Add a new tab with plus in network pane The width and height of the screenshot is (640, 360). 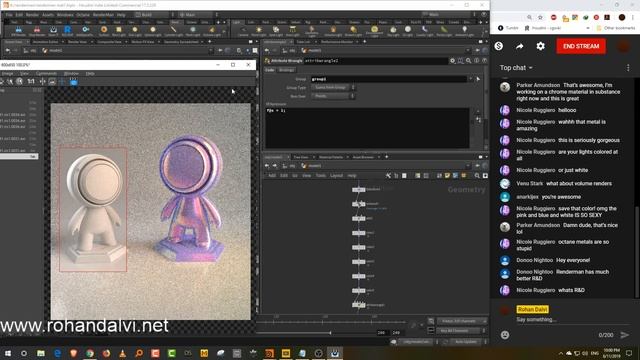coord(386,157)
